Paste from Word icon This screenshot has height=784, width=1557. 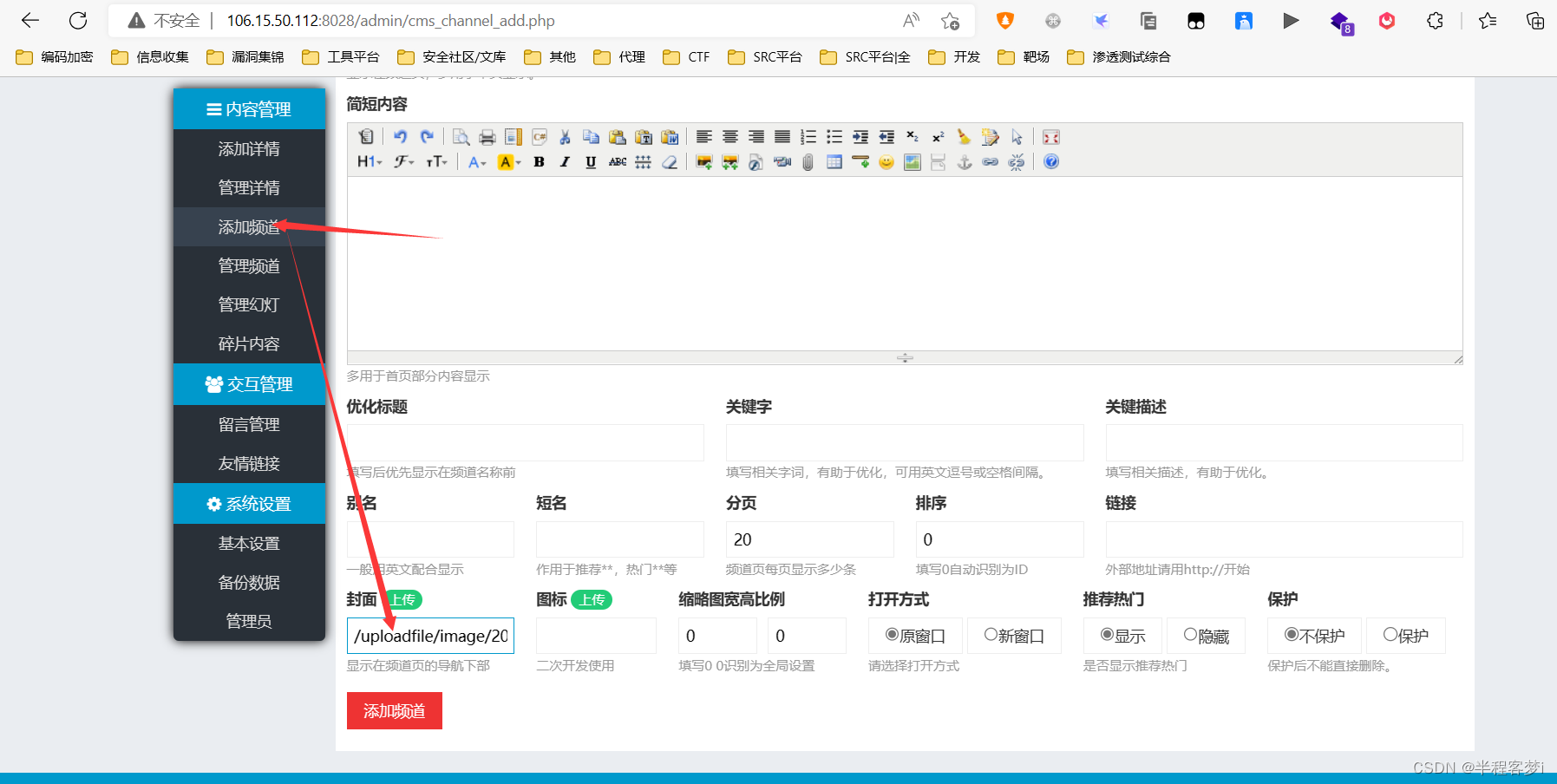(x=670, y=137)
